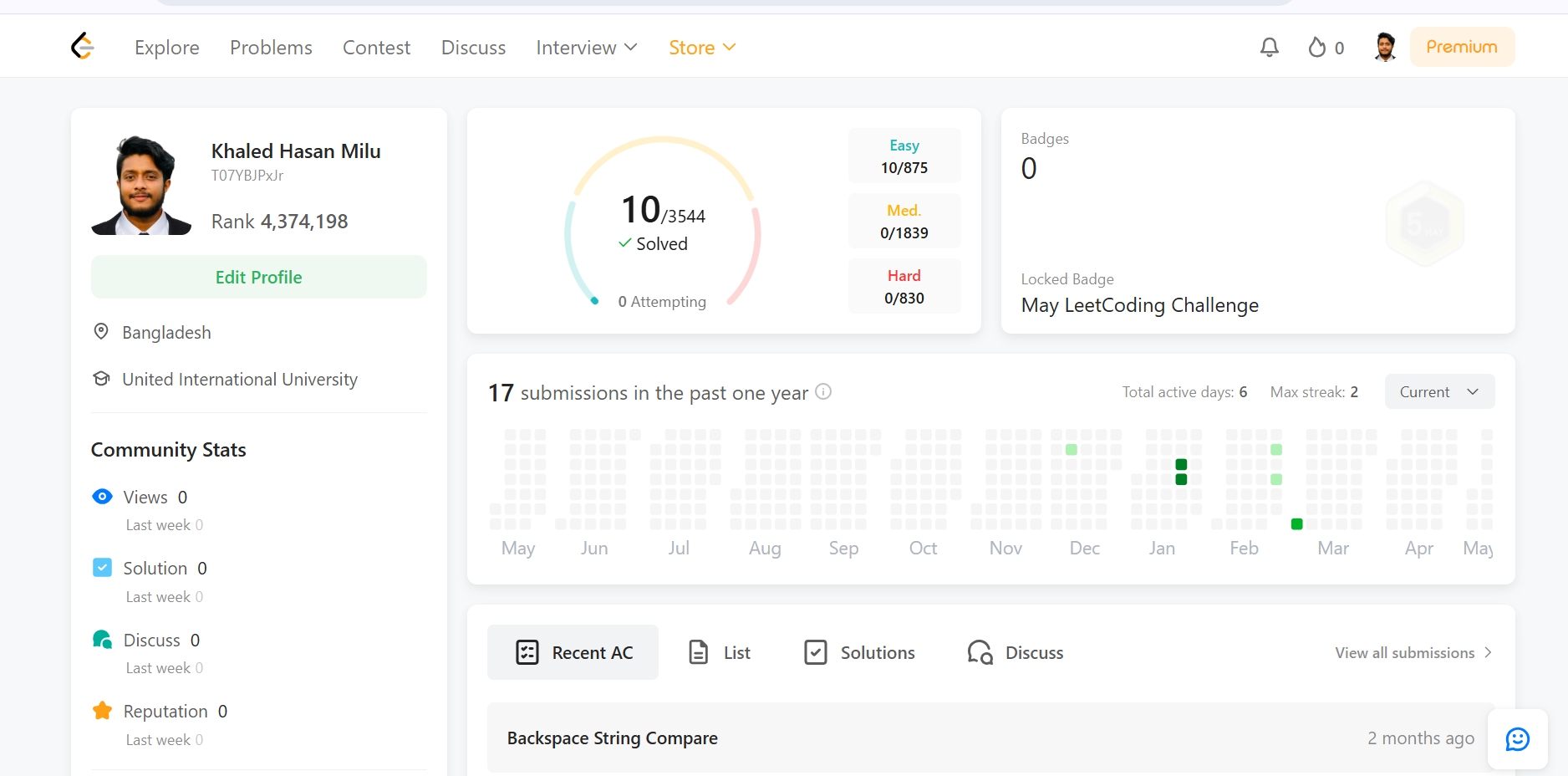
Task: Click the Solution checkbox icon
Action: [x=102, y=568]
